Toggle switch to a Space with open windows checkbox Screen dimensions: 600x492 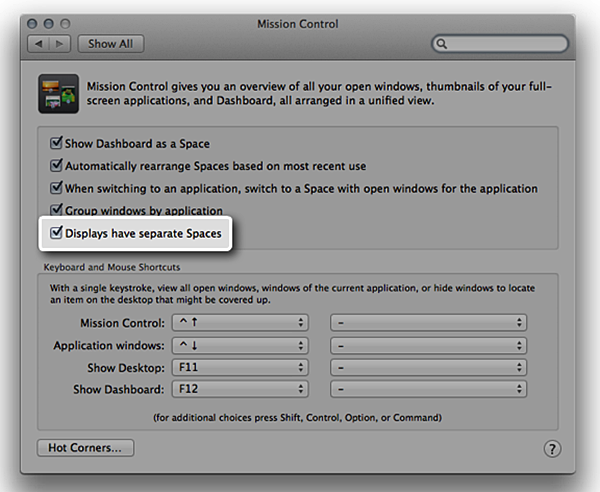(56, 188)
